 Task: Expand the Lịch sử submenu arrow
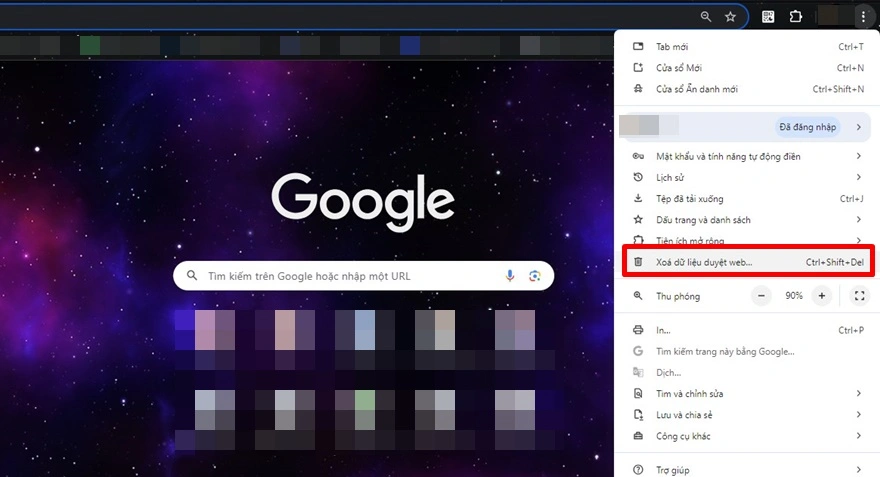[858, 177]
